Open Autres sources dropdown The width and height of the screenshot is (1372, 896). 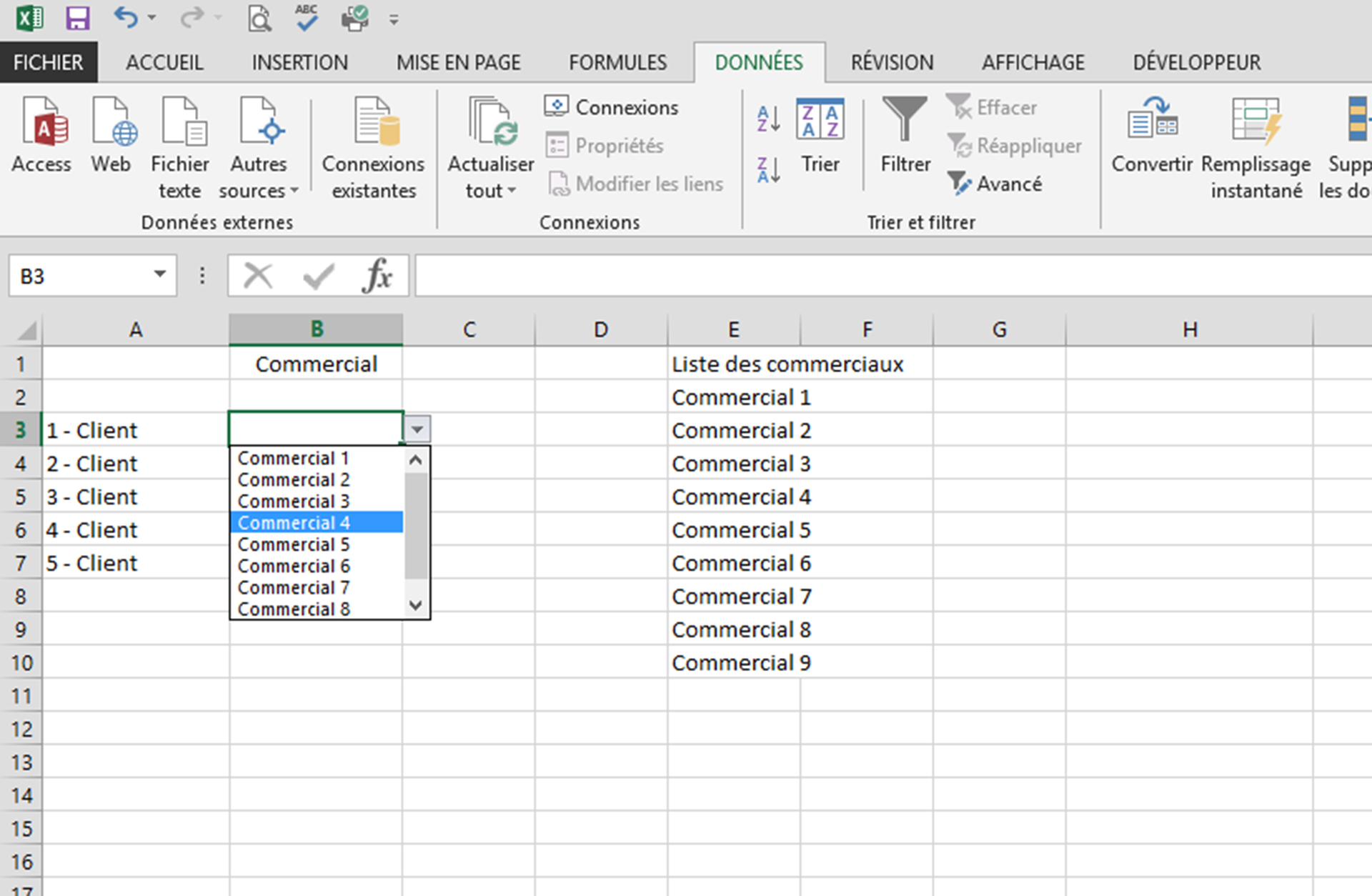coord(259,148)
